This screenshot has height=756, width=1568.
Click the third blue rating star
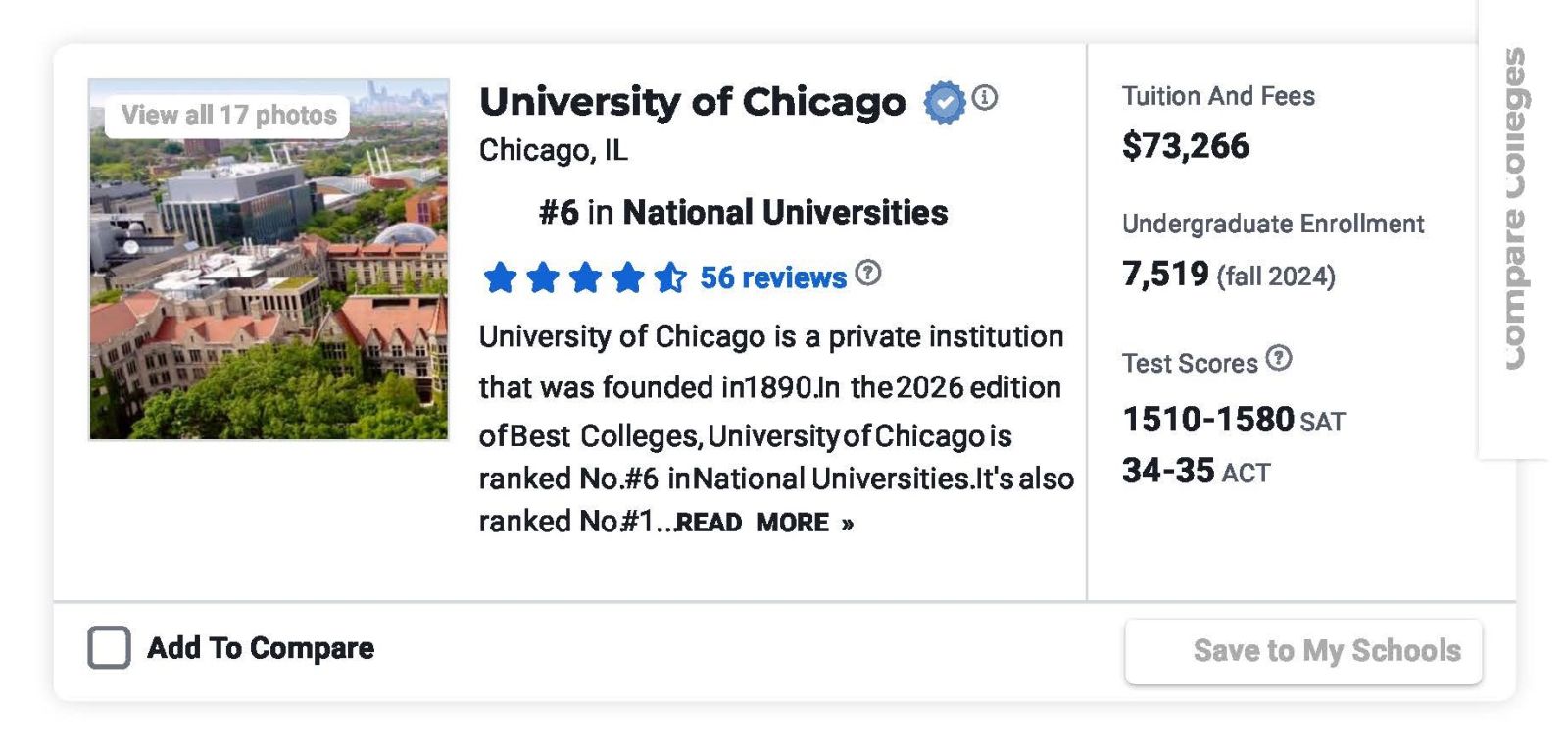(585, 277)
